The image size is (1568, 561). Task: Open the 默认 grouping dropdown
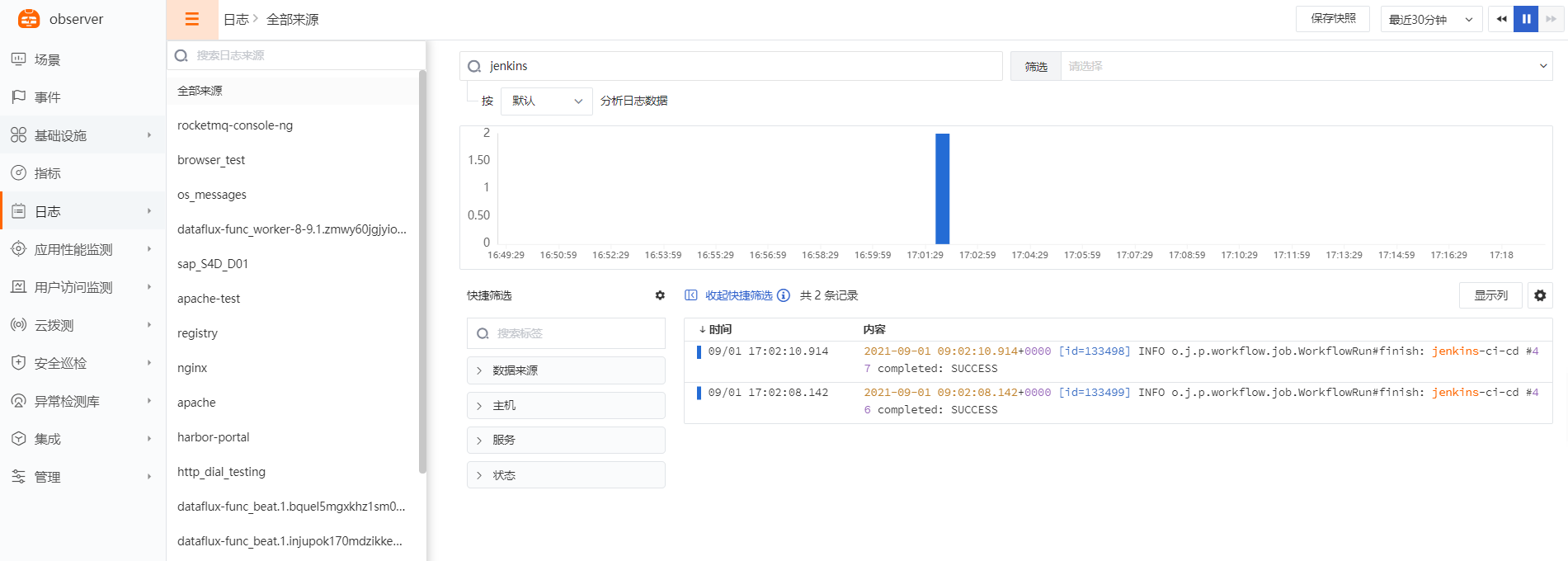(546, 101)
